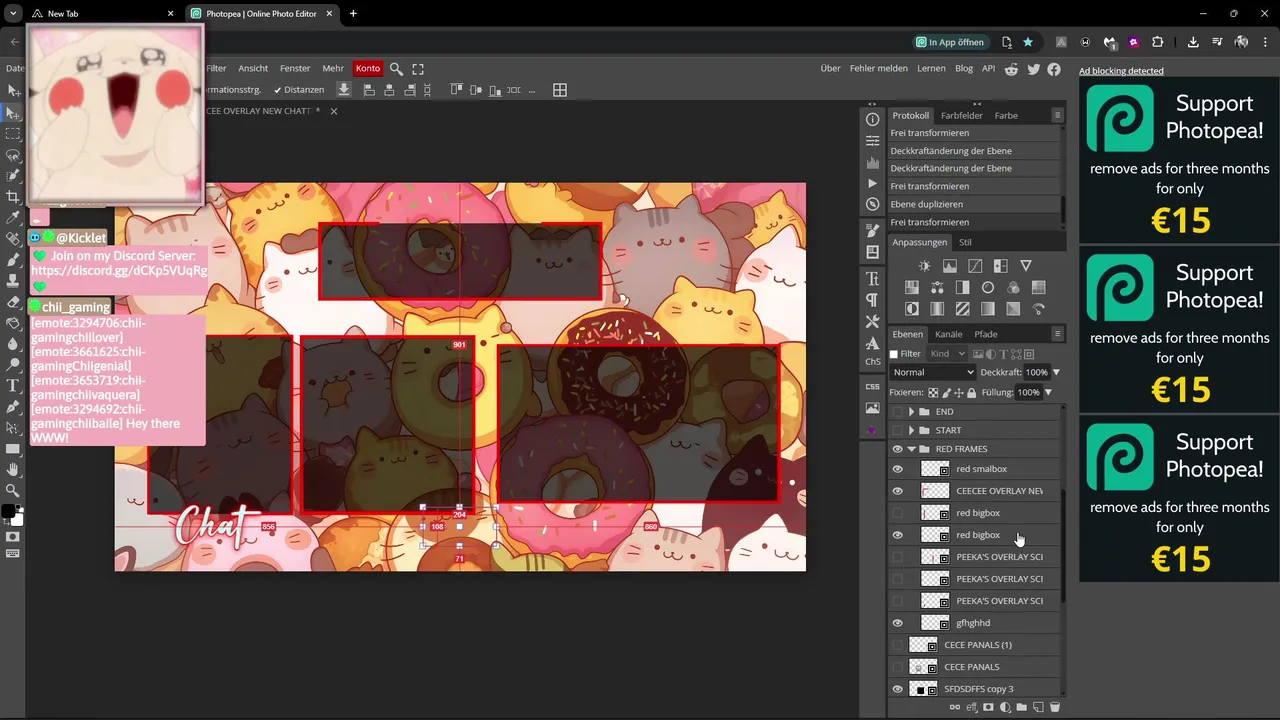Switch to the Stil tab
Screen dimensions: 1280x720
[x=965, y=242]
